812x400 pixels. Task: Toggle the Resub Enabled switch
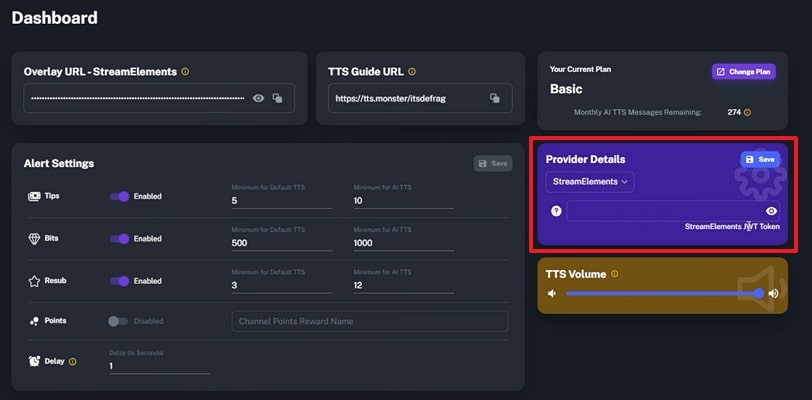[120, 281]
